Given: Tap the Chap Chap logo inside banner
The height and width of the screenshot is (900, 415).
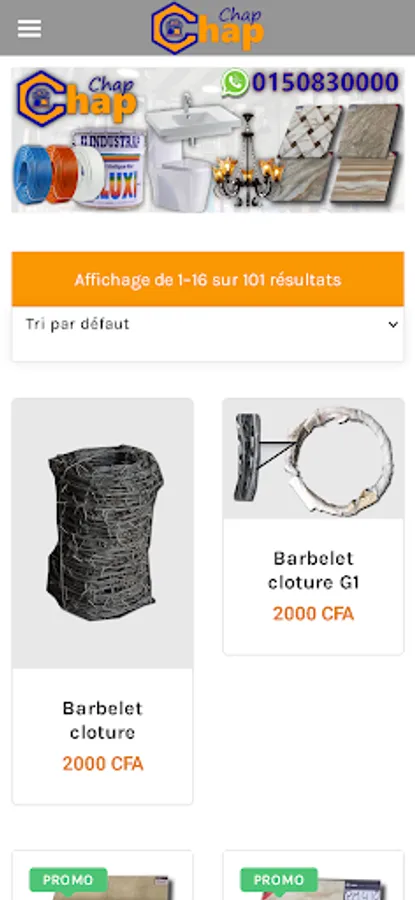Looking at the screenshot, I should click(x=77, y=98).
